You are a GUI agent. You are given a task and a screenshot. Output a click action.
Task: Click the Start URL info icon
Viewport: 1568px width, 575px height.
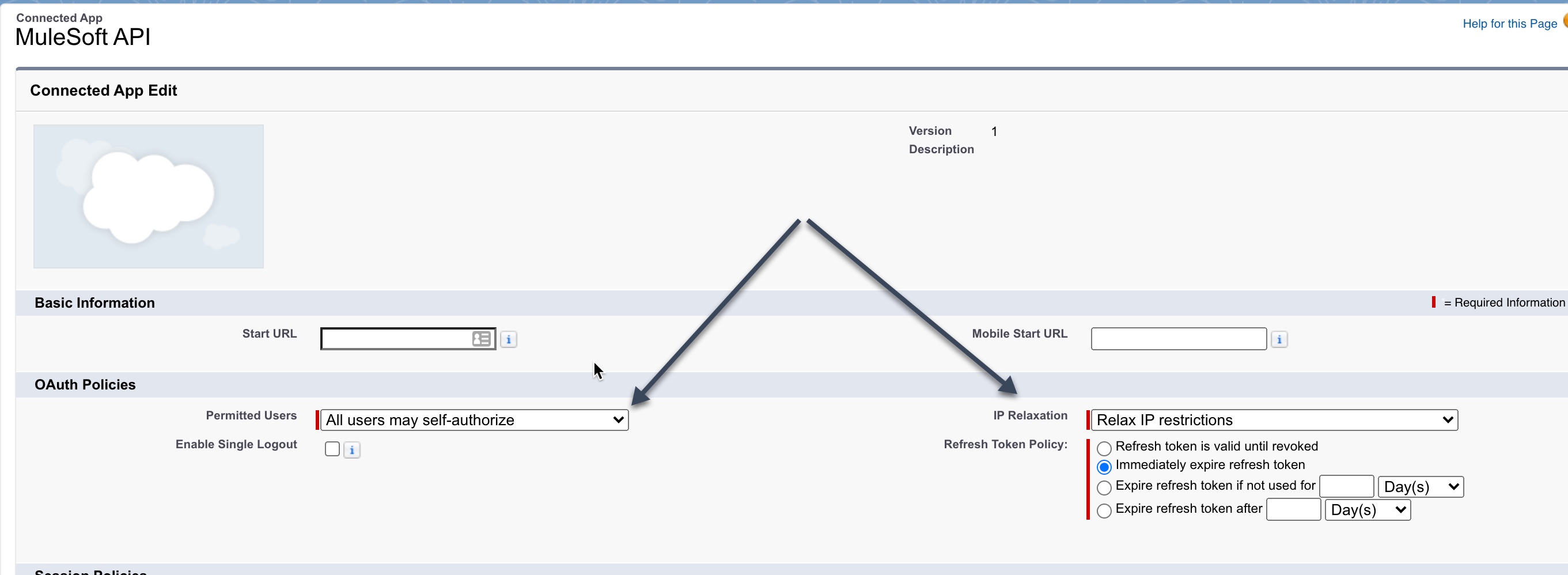pos(508,339)
